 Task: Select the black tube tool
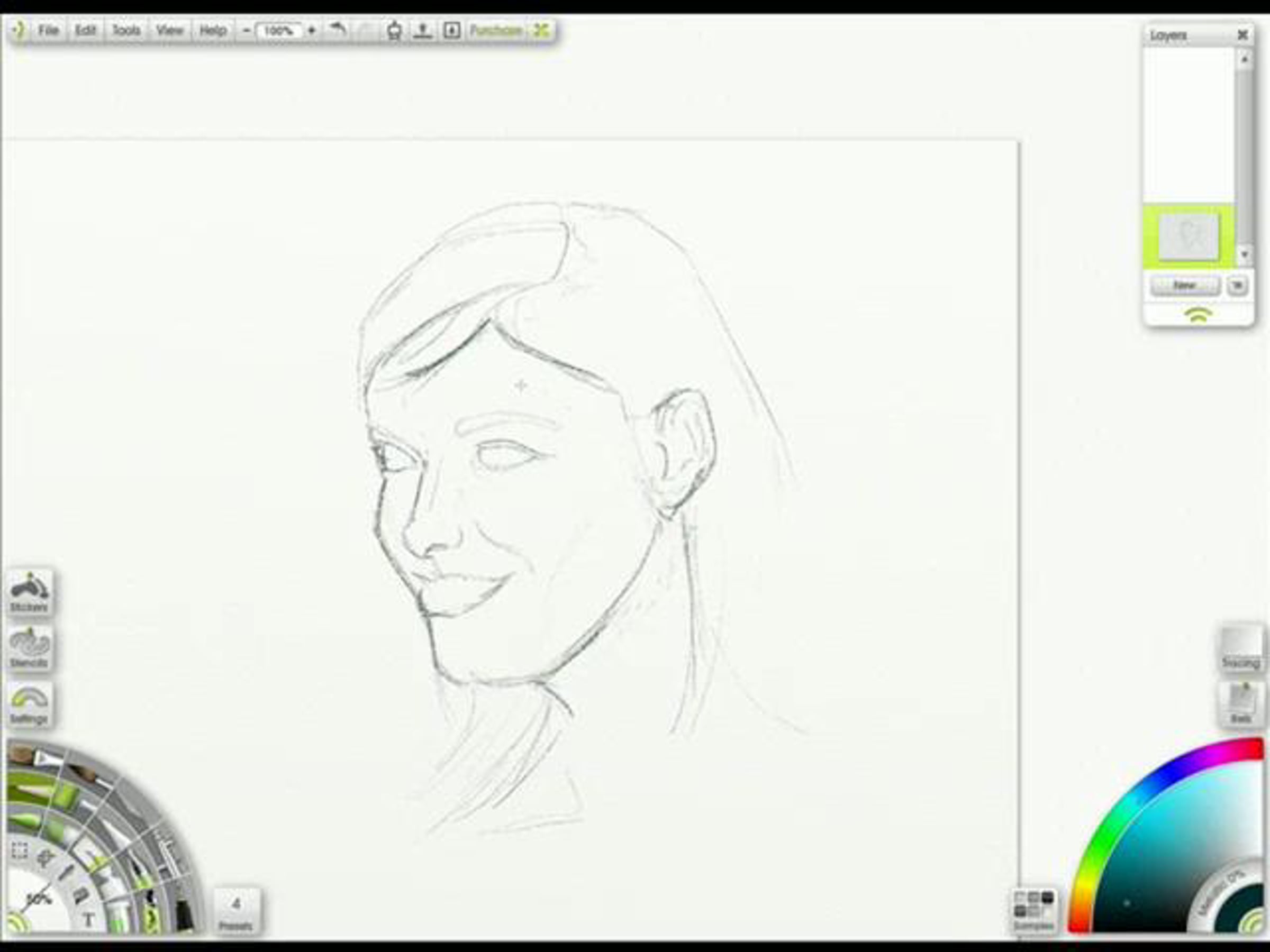pos(184,914)
